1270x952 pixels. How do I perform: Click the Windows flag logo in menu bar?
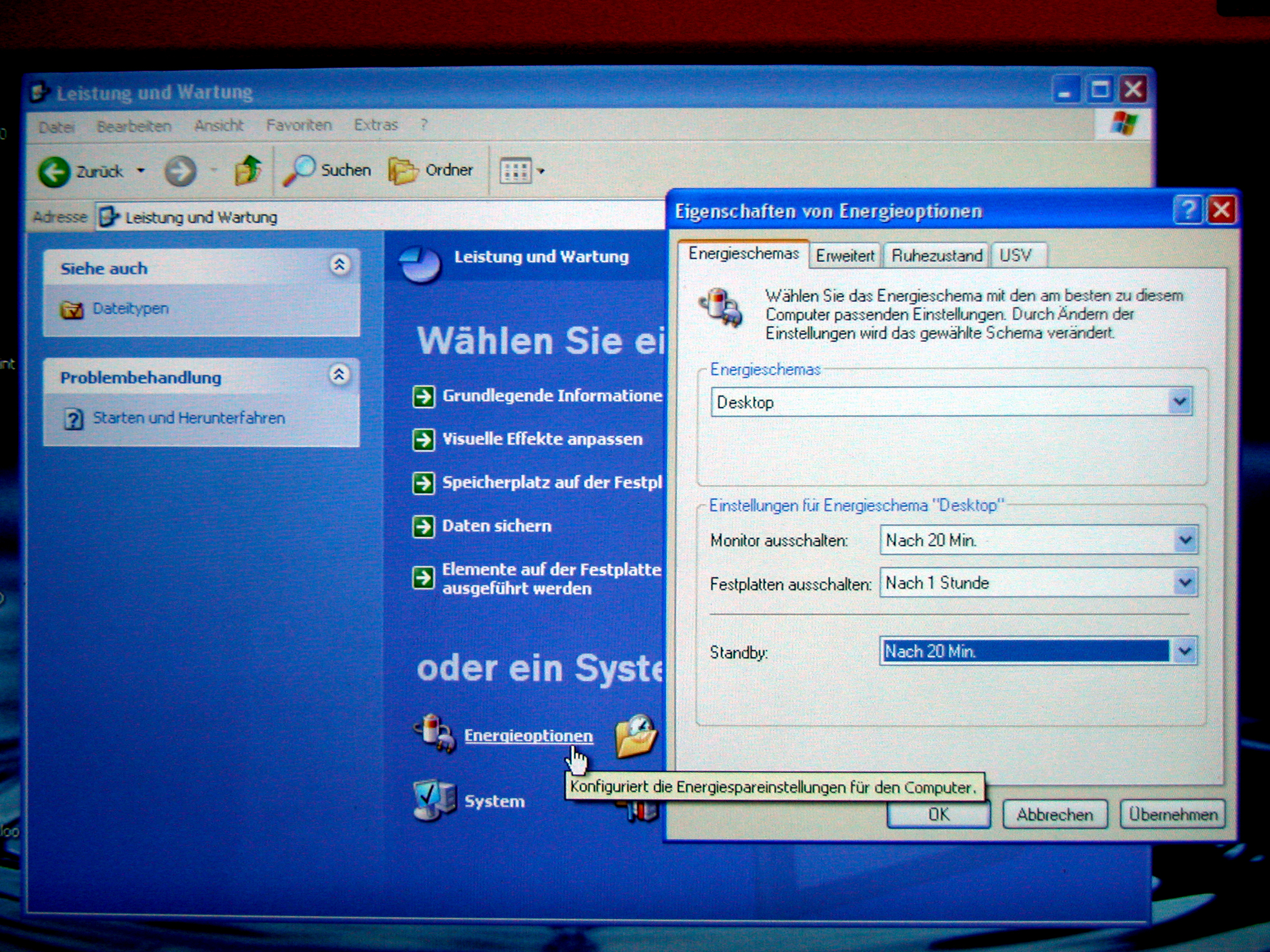tap(1124, 124)
